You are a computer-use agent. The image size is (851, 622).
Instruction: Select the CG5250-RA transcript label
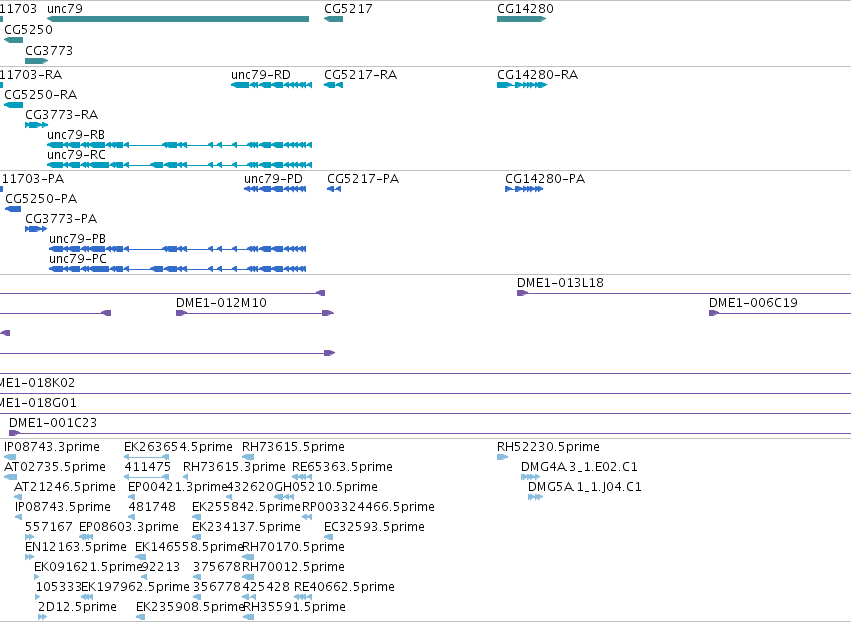click(41, 95)
